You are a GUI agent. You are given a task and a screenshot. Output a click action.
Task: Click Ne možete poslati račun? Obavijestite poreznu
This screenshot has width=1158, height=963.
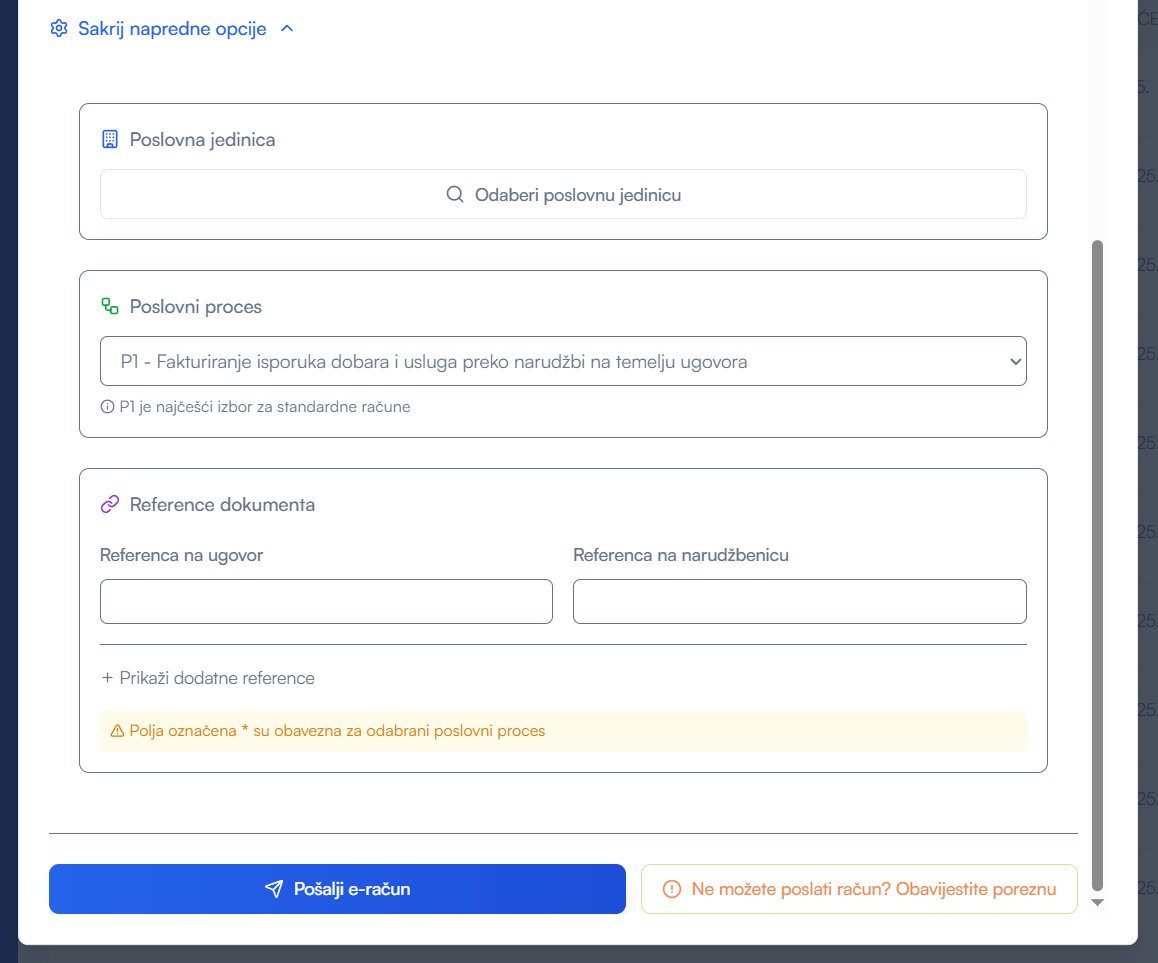[859, 889]
